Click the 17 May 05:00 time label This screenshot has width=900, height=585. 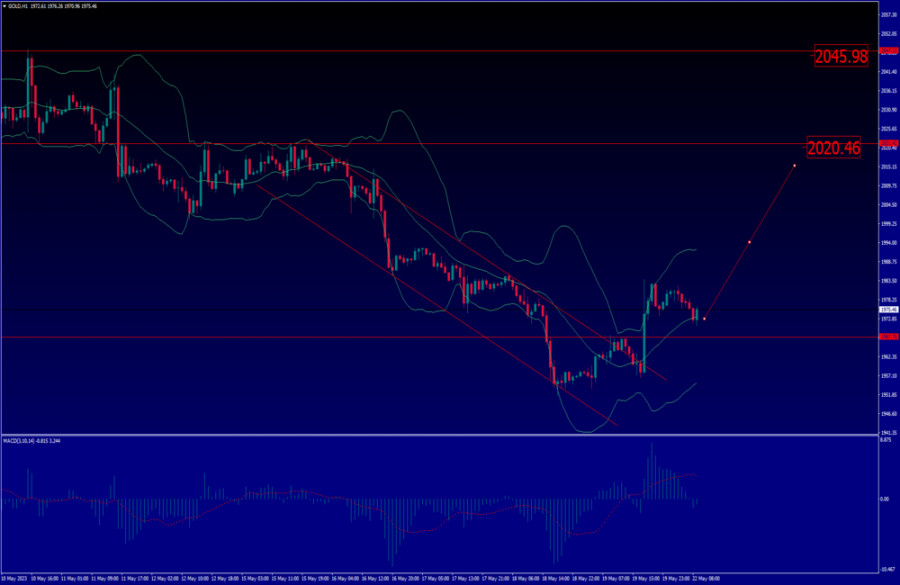[435, 579]
